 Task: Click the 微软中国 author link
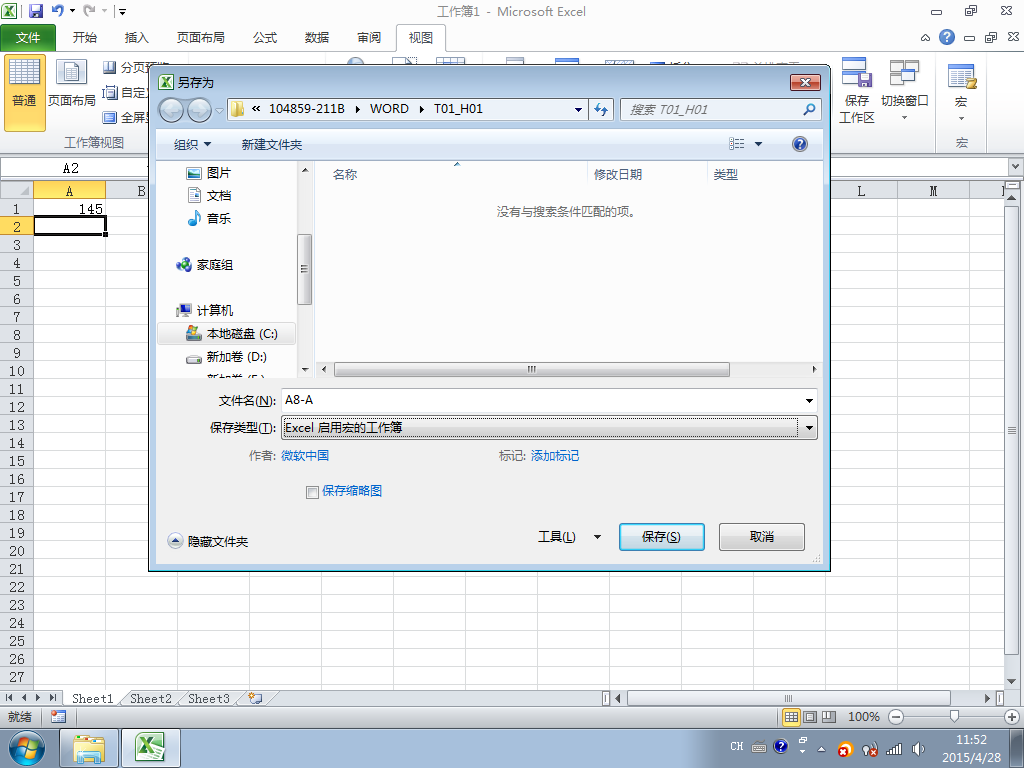305,455
